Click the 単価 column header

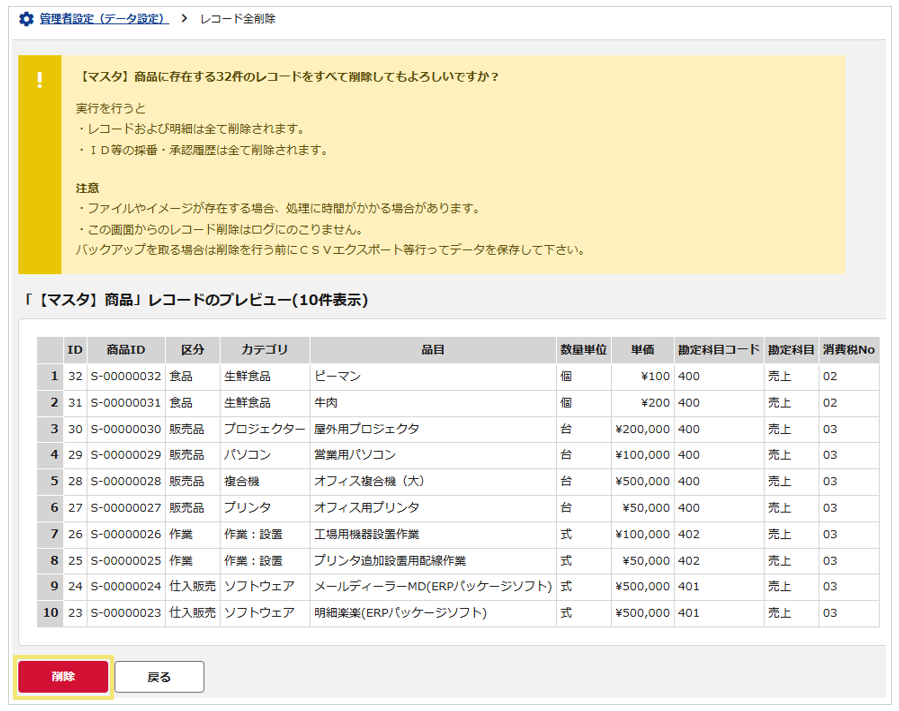pos(643,350)
